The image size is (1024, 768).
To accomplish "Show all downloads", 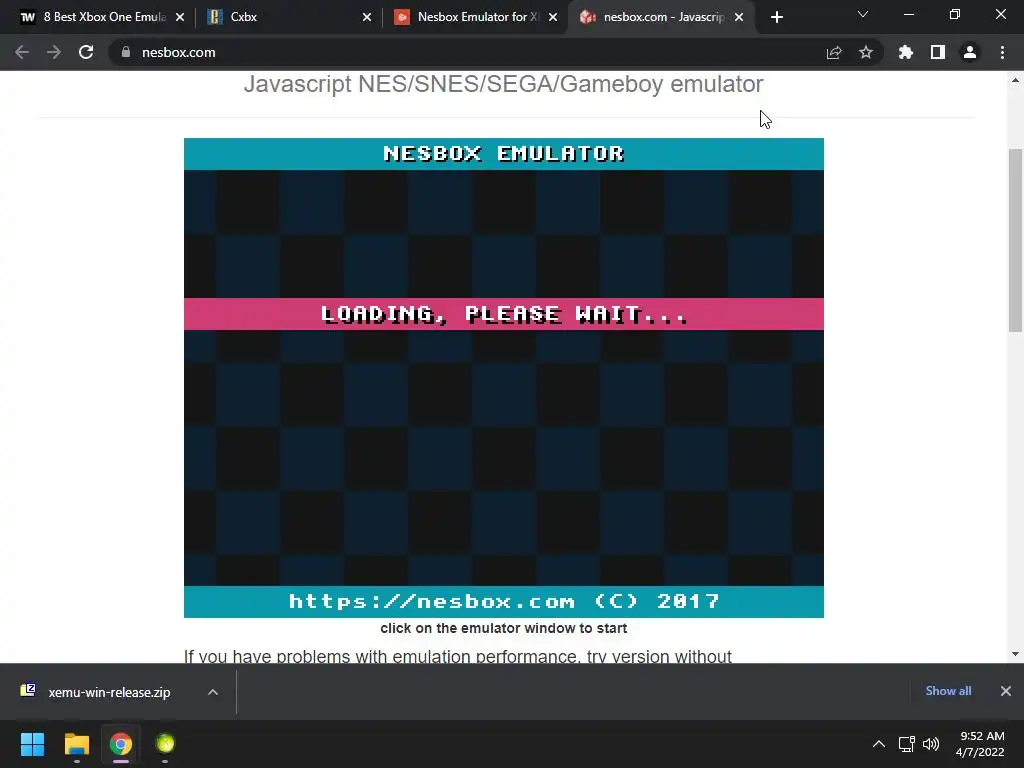I will tap(948, 691).
